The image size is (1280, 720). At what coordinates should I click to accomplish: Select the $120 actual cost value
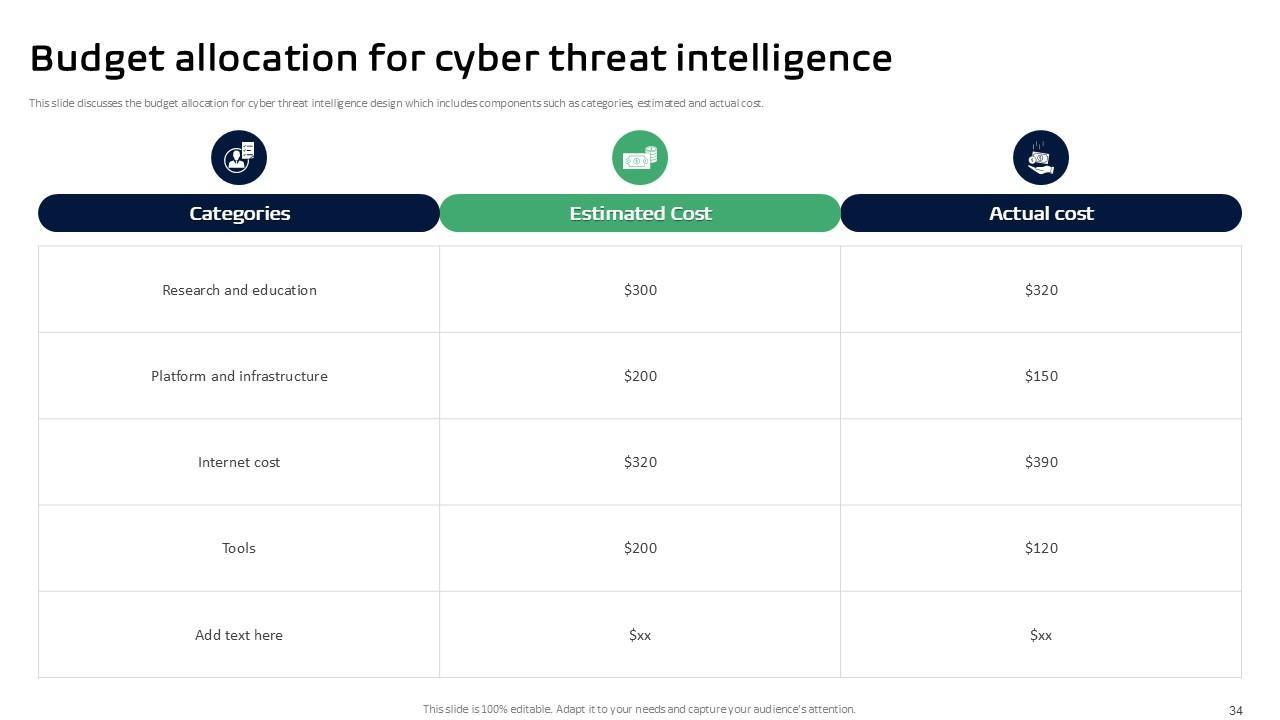(x=1041, y=548)
